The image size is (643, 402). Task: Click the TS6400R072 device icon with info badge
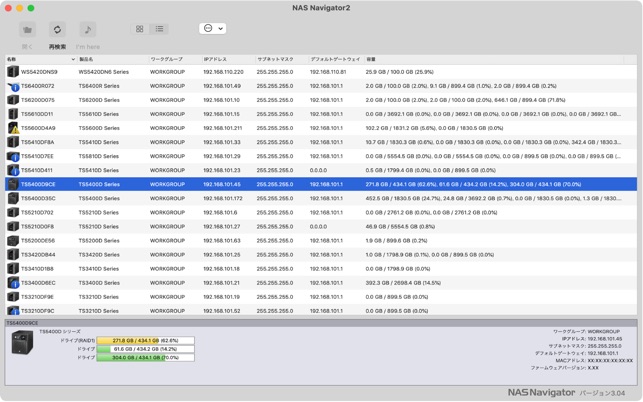pyautogui.click(x=13, y=86)
